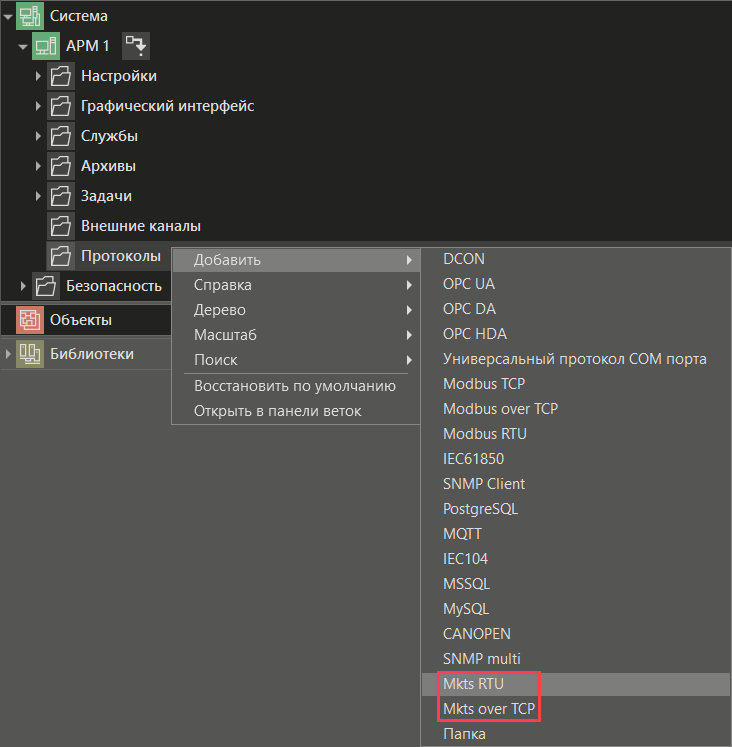Viewport: 732px width, 747px height.
Task: Expand the Безопасность tree node
Action: click(23, 286)
